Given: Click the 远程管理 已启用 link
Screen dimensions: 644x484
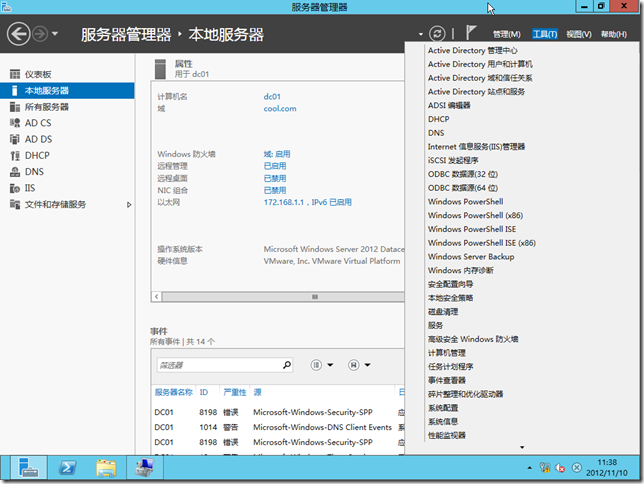Looking at the screenshot, I should (x=275, y=166).
